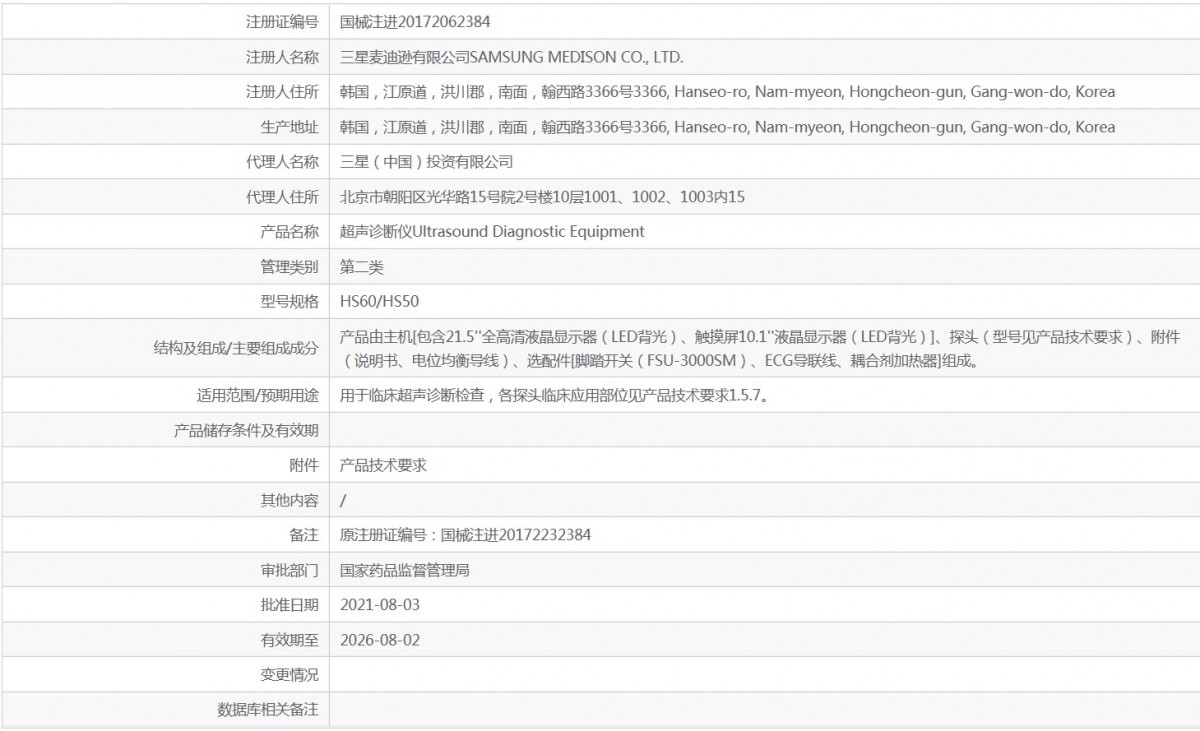Click the 产品名称 label
This screenshot has width=1200, height=731.
click(x=289, y=232)
